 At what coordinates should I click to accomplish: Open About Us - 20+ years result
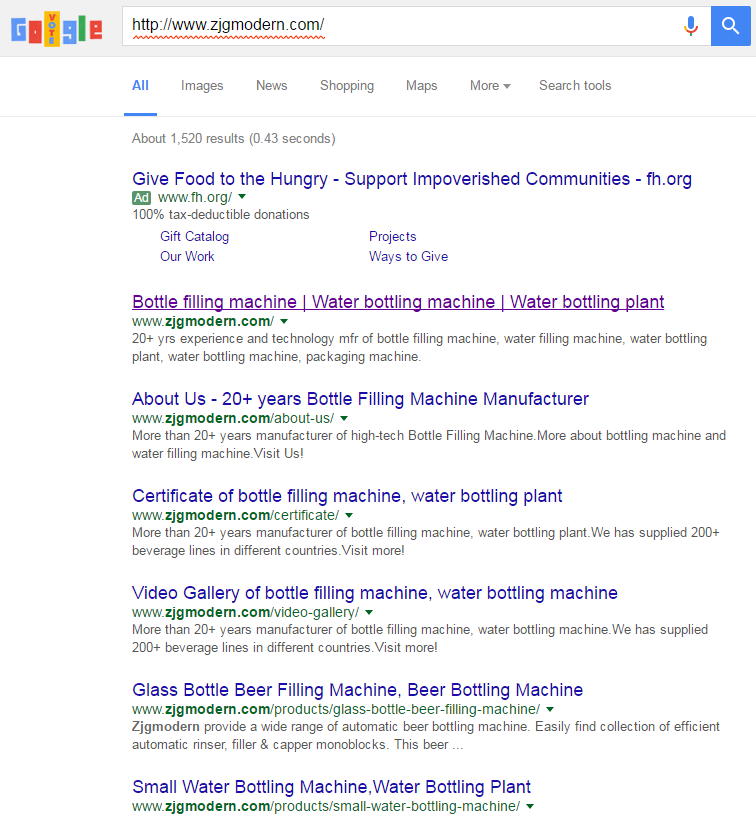coord(360,399)
